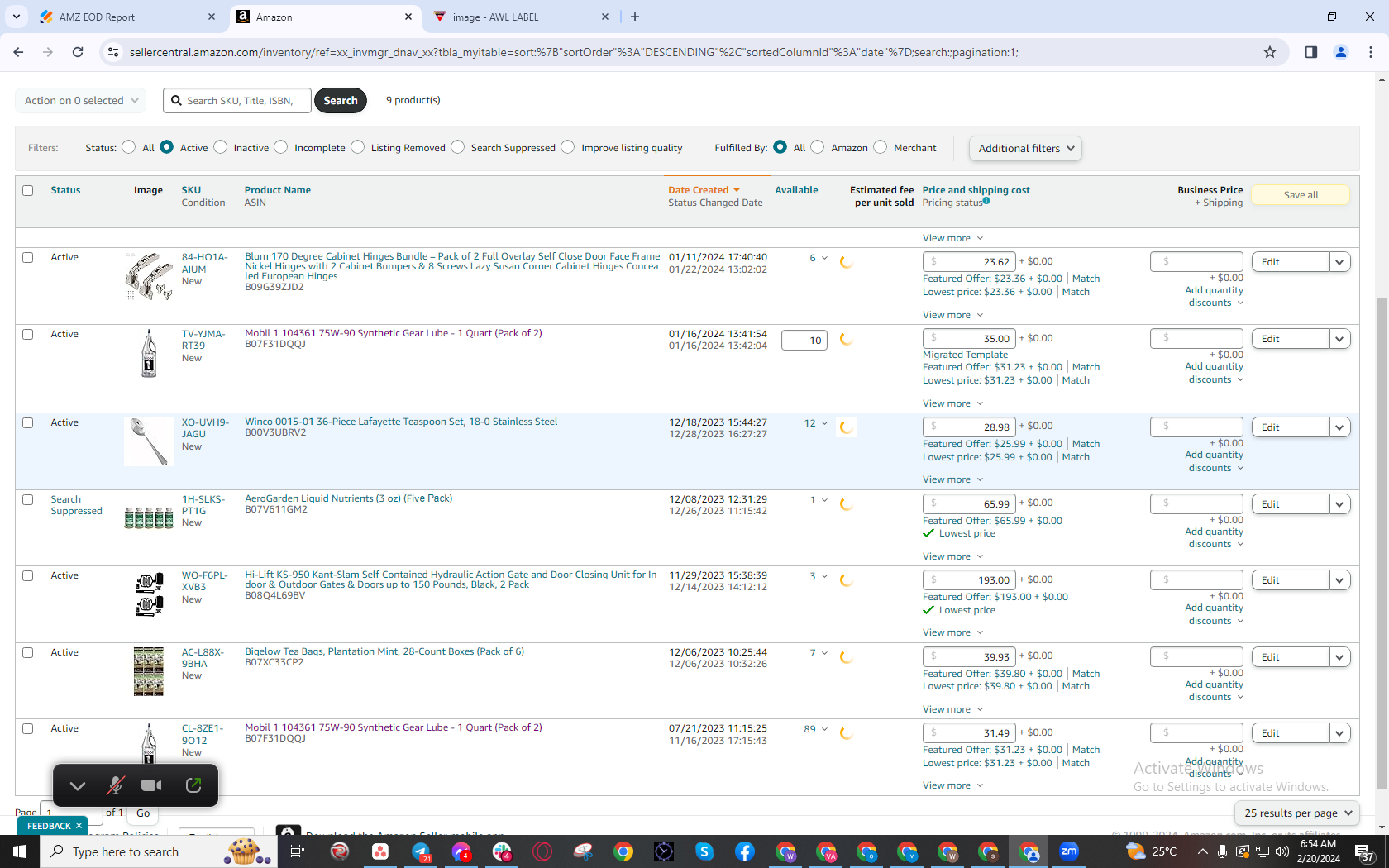Click the Messenger icon on the taskbar
This screenshot has width=1389, height=868.
[x=461, y=851]
